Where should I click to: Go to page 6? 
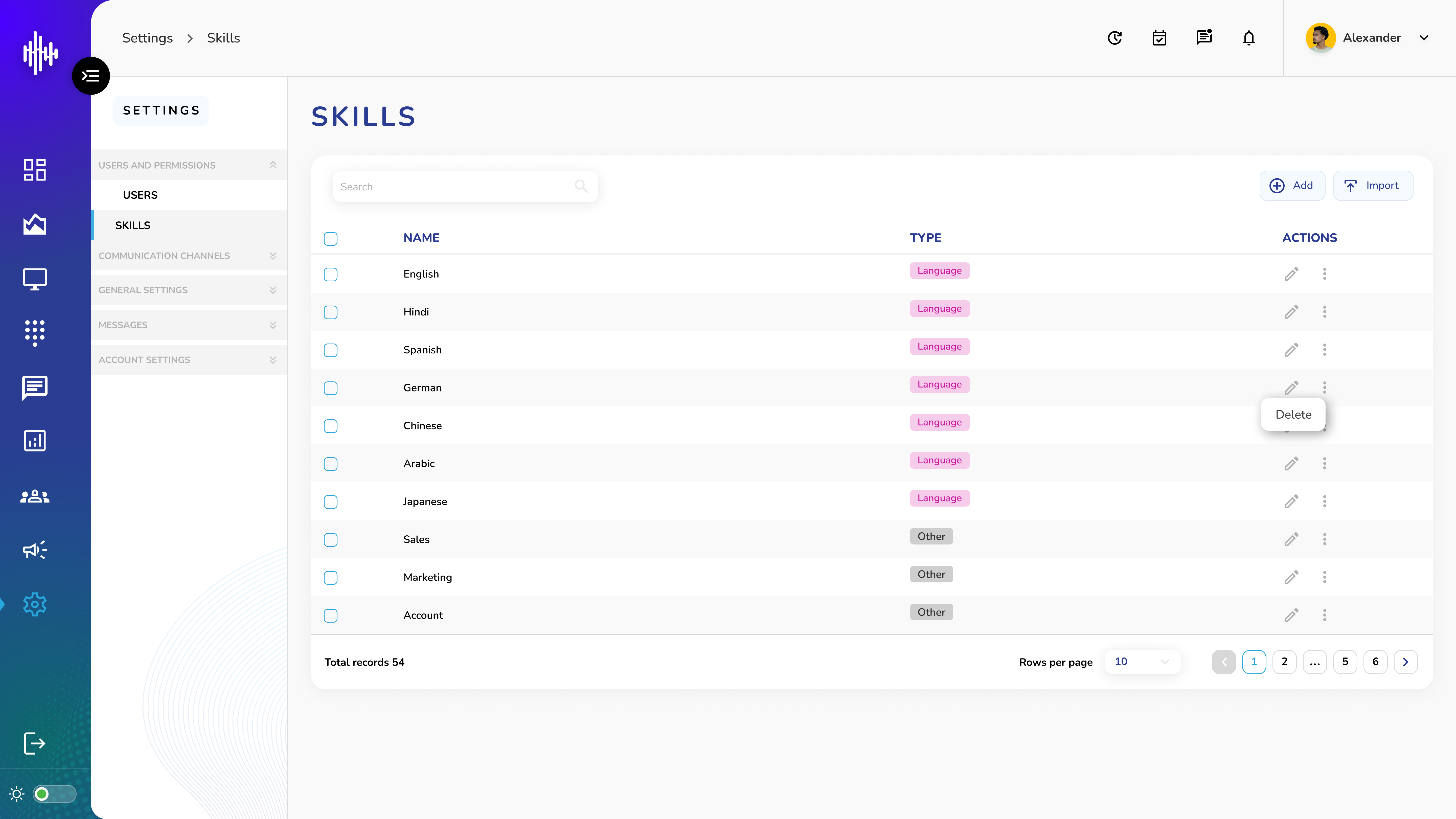point(1375,662)
